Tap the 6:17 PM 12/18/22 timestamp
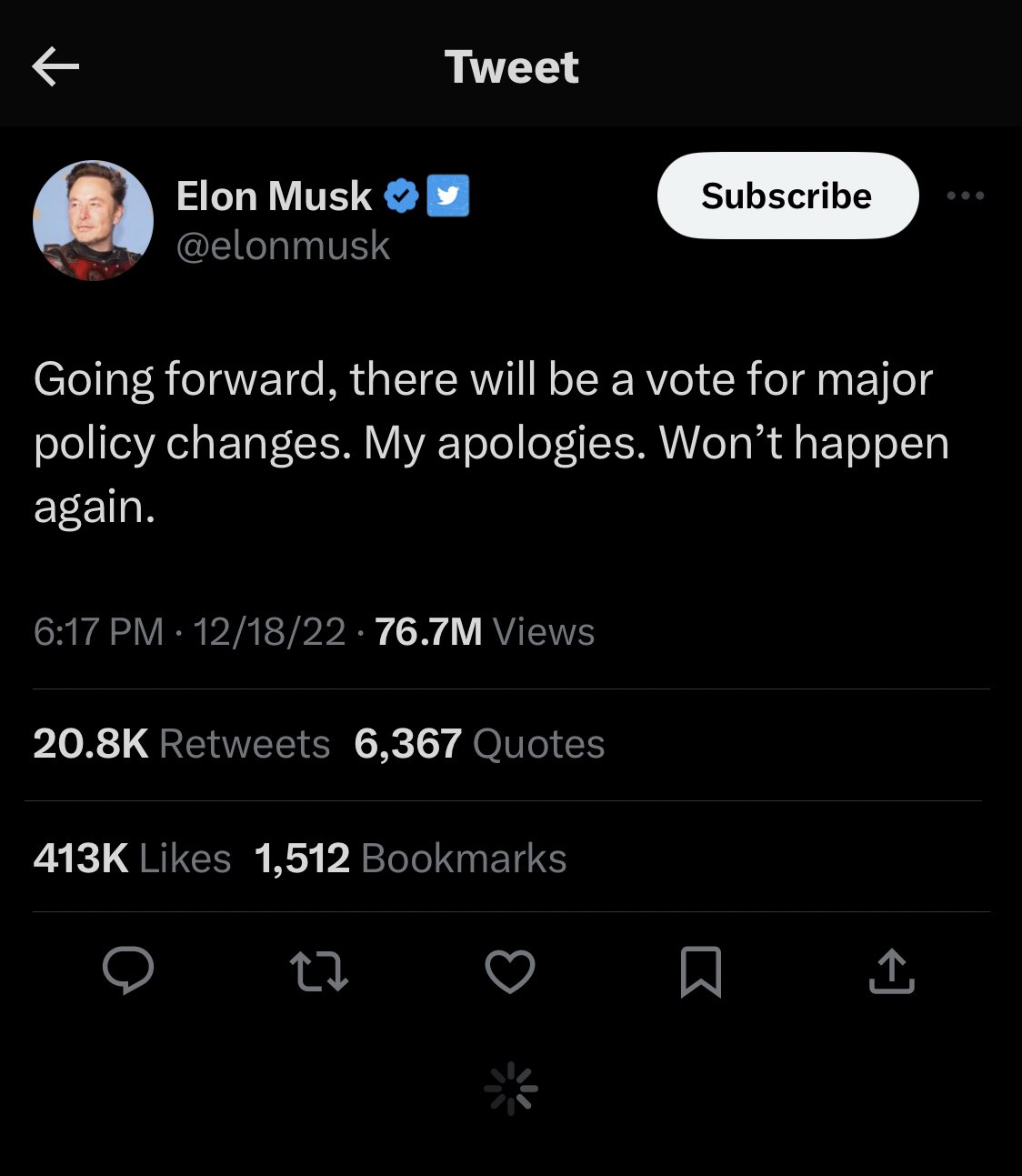 (189, 631)
